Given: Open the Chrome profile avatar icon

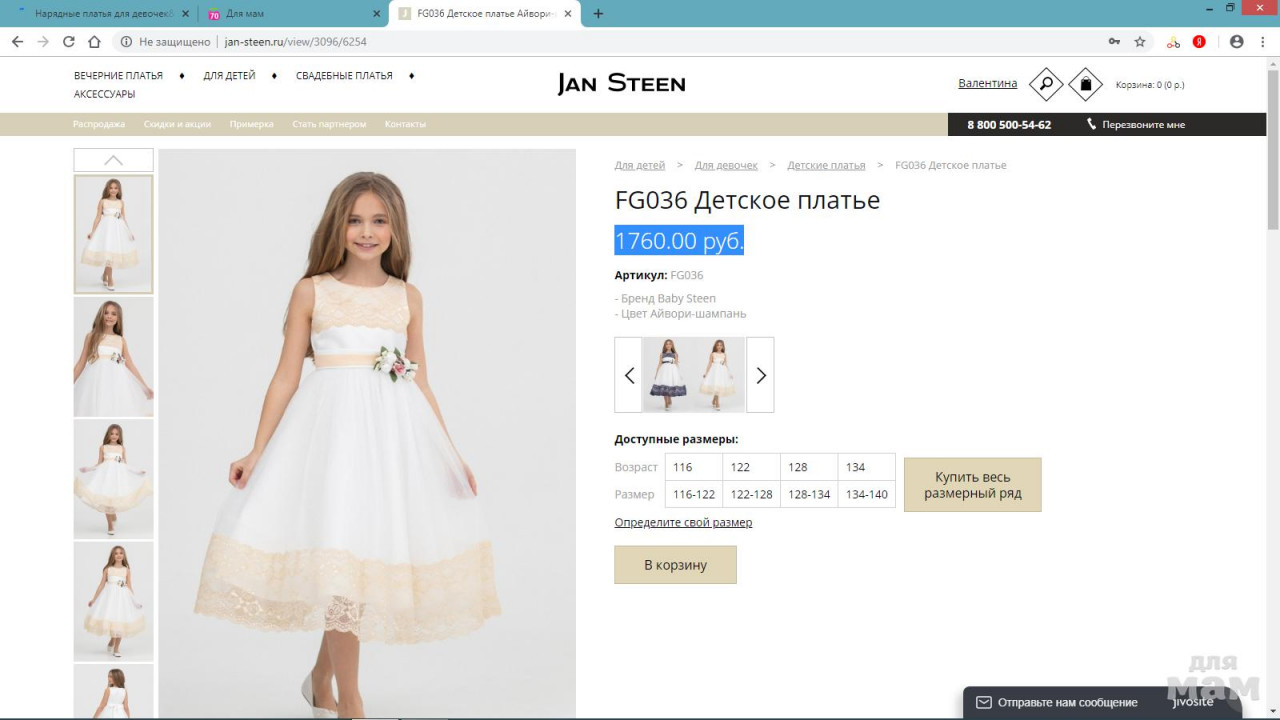Looking at the screenshot, I should coord(1237,42).
